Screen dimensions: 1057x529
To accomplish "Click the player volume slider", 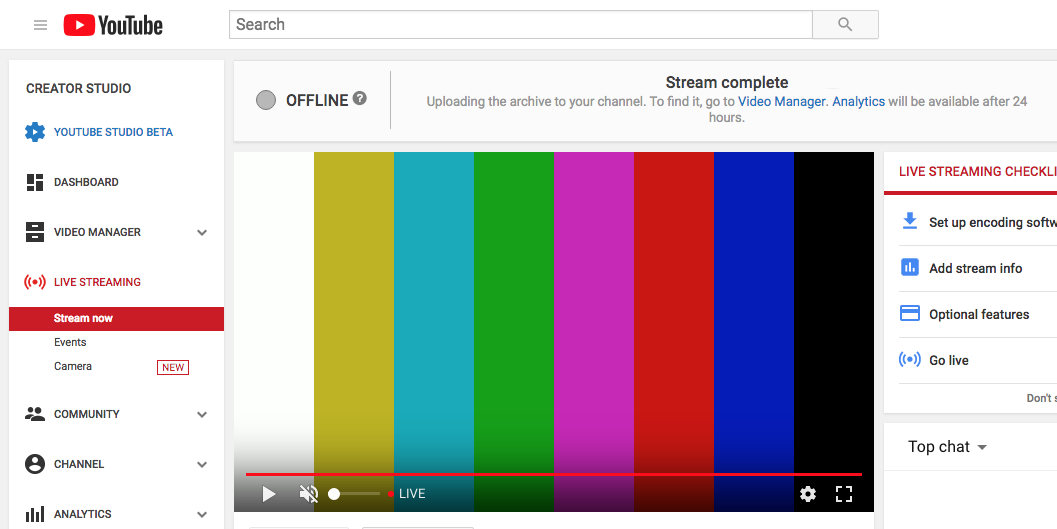I will pyautogui.click(x=355, y=493).
